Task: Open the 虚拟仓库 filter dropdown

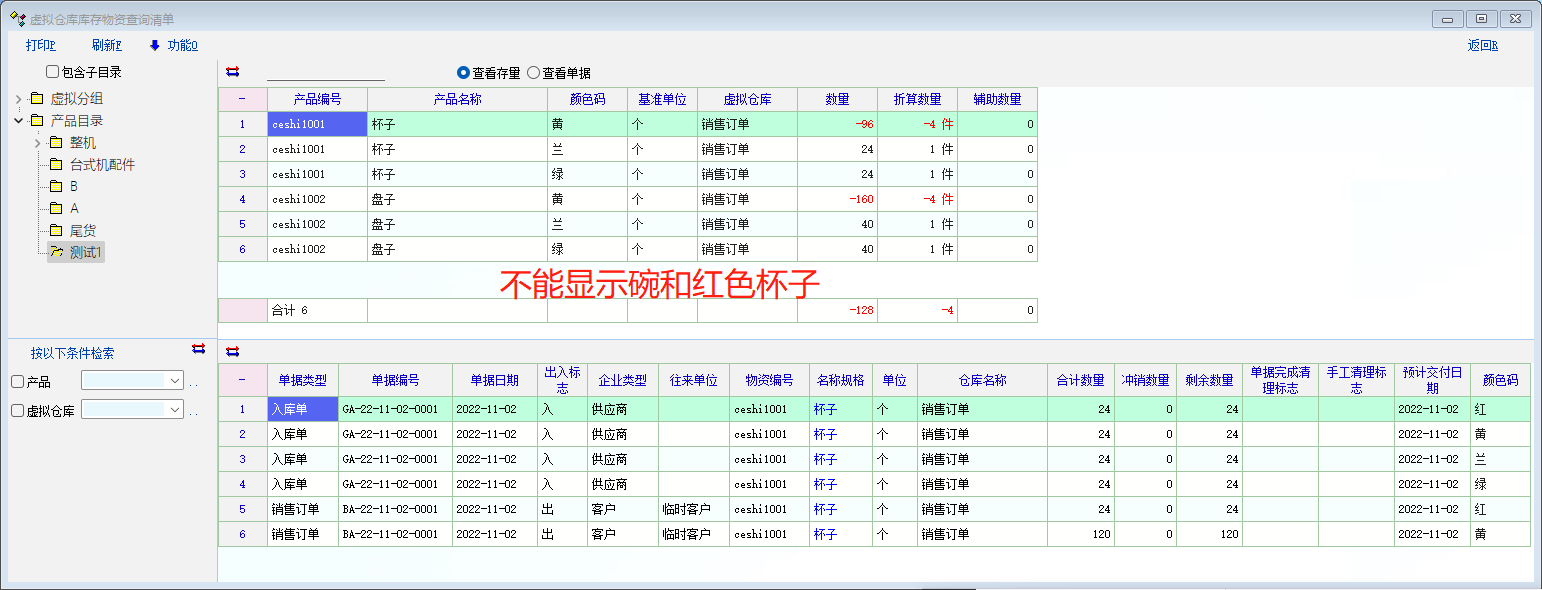Action: (x=175, y=410)
